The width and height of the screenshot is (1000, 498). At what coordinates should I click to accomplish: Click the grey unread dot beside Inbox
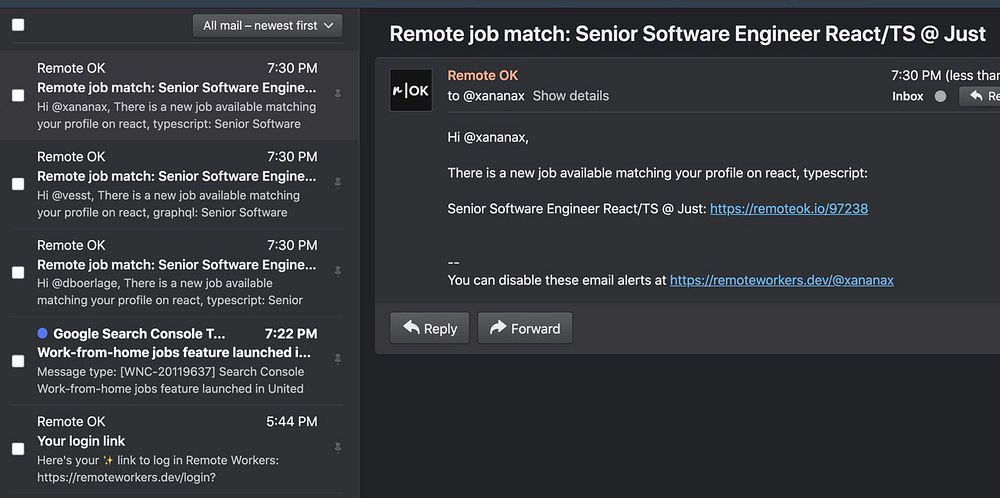tap(940, 97)
